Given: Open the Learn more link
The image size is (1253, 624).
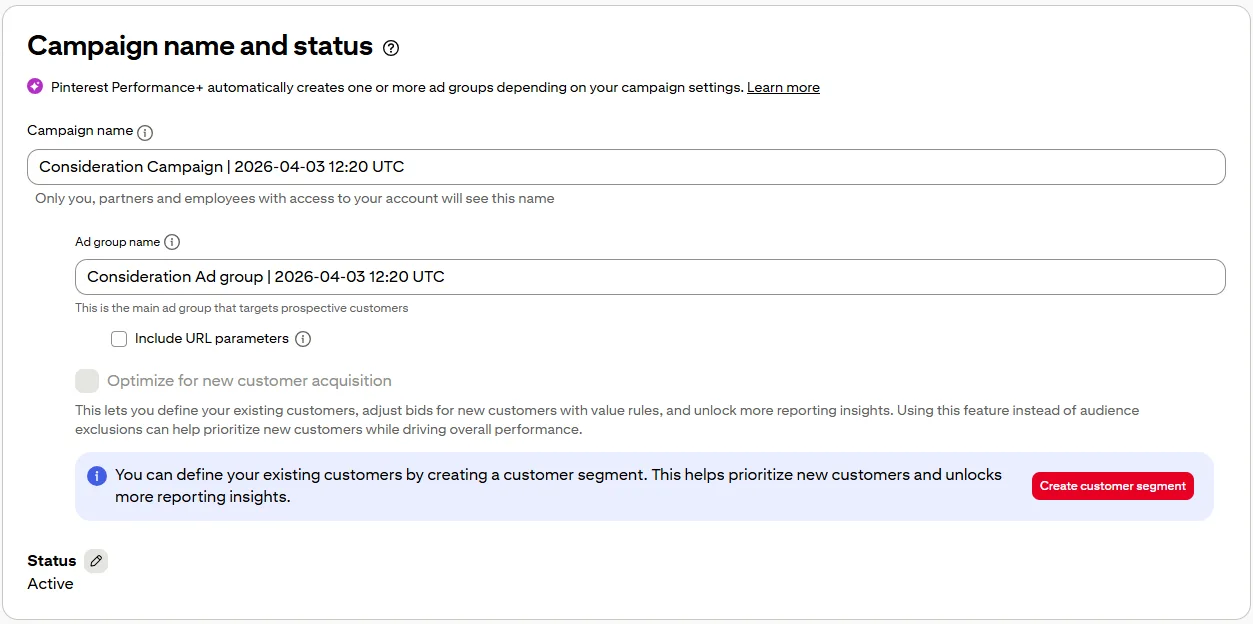Looking at the screenshot, I should click(x=783, y=88).
